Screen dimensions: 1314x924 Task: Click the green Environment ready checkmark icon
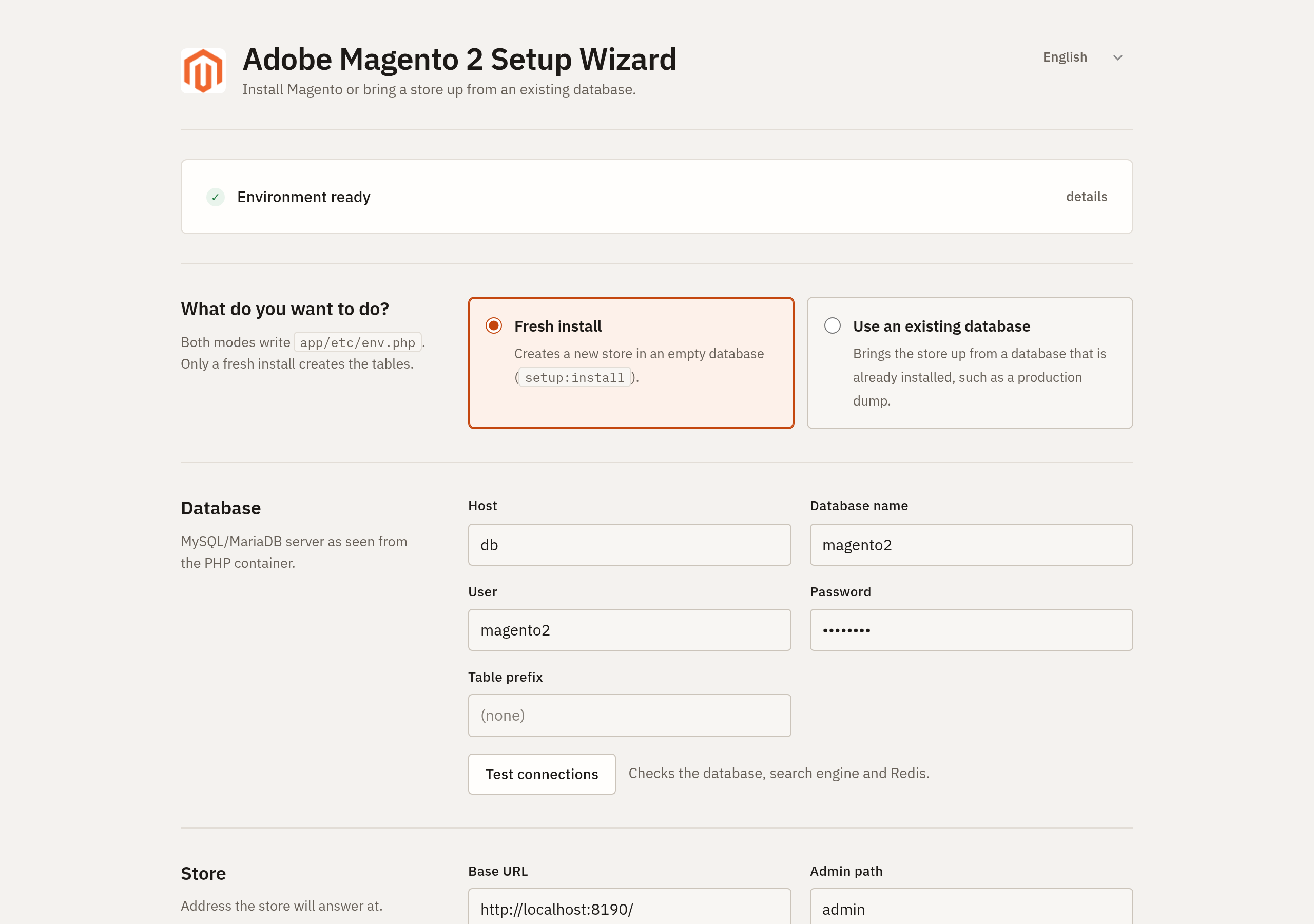215,197
